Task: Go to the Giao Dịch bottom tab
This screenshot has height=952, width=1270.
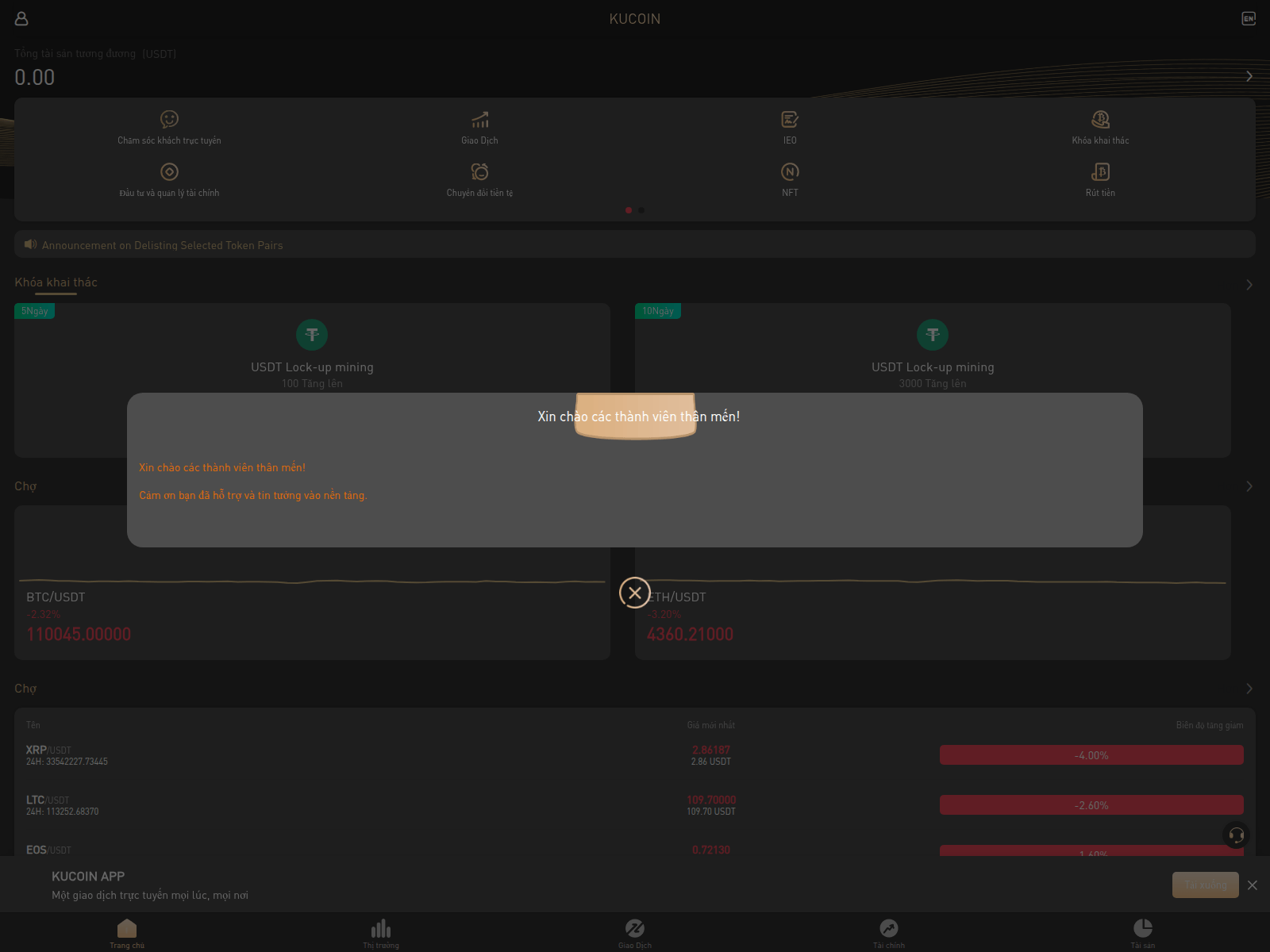Action: 635,933
